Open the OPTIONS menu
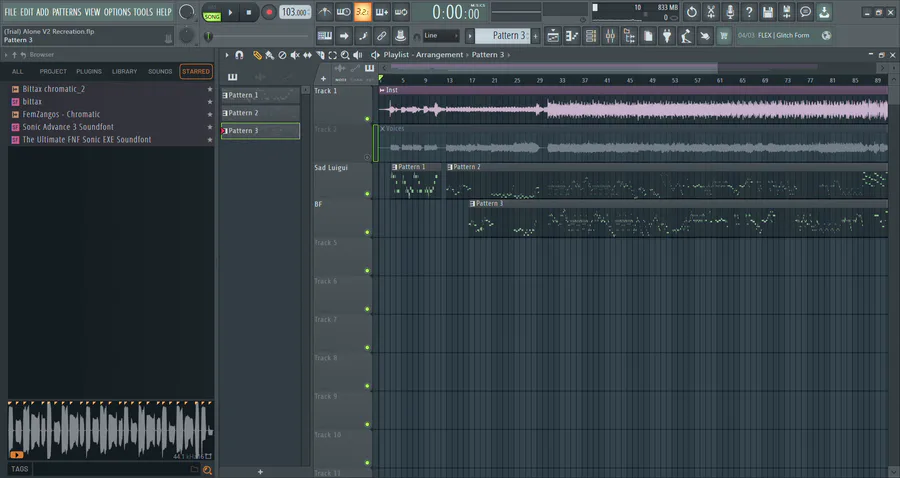 pyautogui.click(x=117, y=12)
